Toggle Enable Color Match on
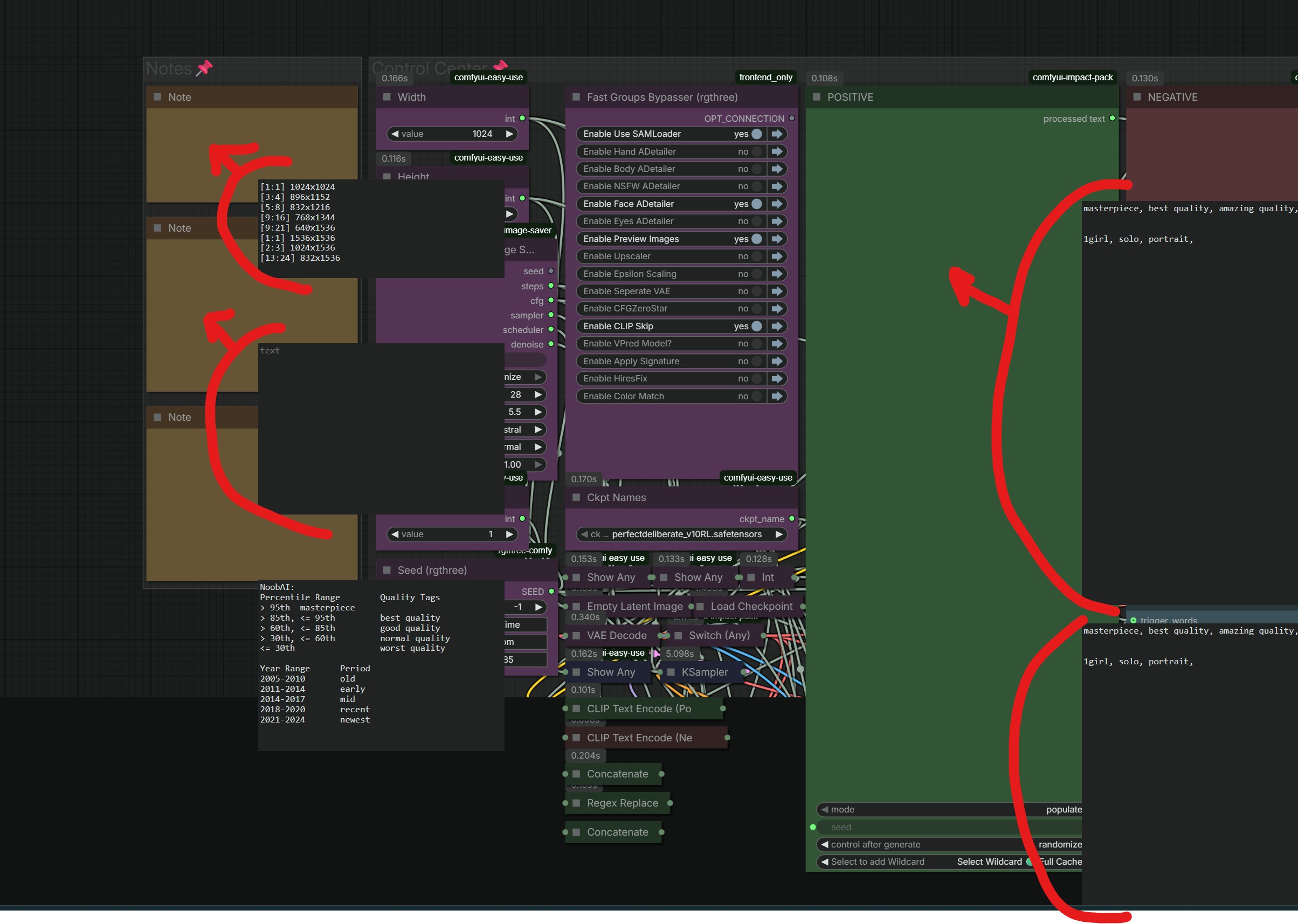This screenshot has height=924, width=1298. click(x=757, y=396)
